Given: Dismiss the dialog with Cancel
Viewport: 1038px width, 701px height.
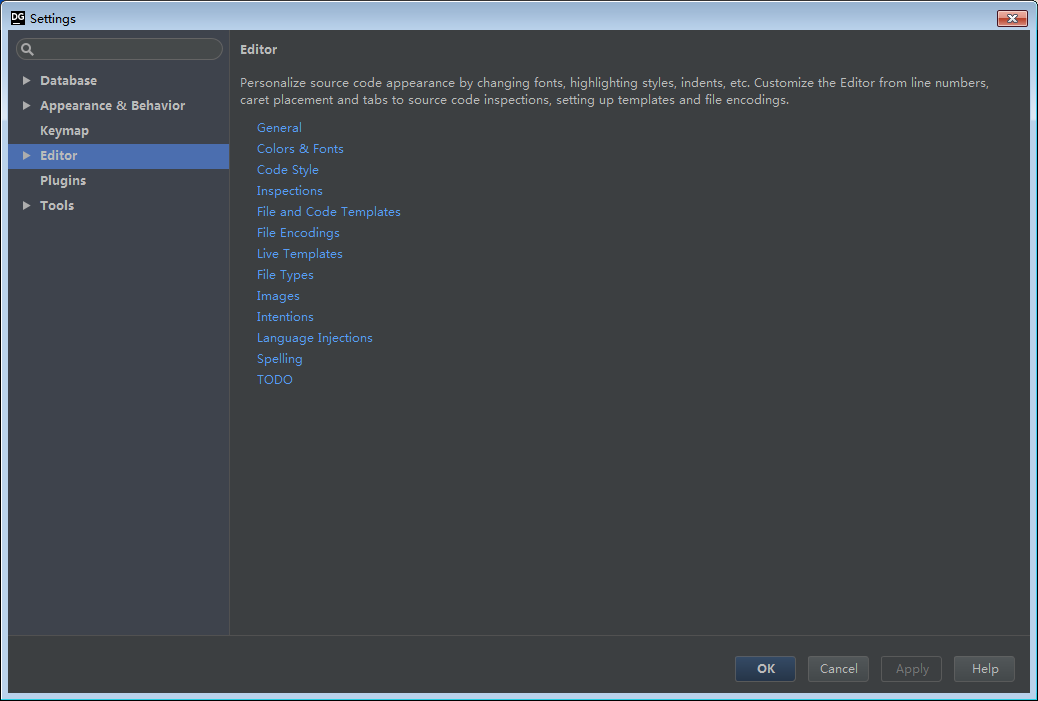Looking at the screenshot, I should pyautogui.click(x=837, y=668).
